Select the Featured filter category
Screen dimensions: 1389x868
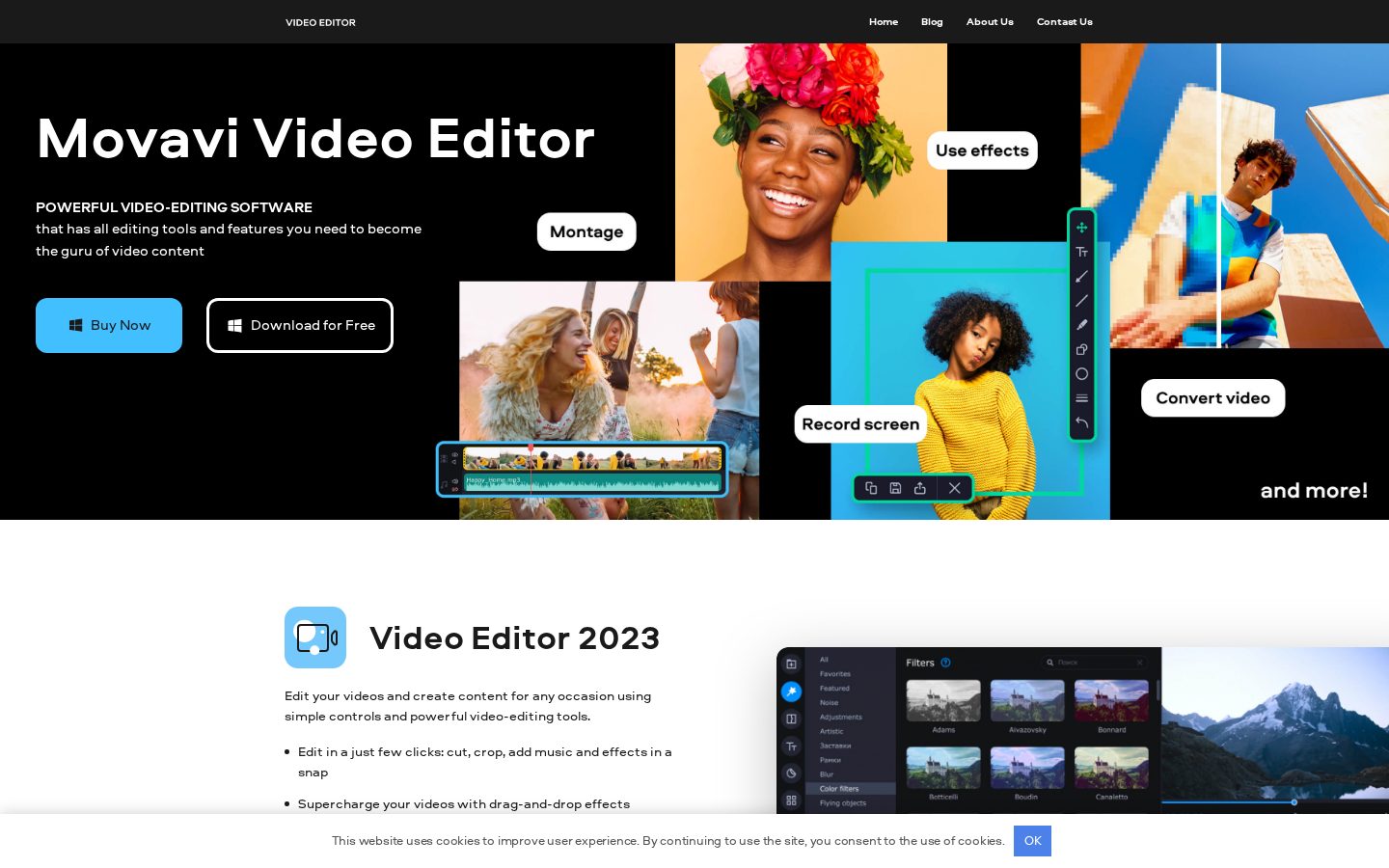point(834,689)
